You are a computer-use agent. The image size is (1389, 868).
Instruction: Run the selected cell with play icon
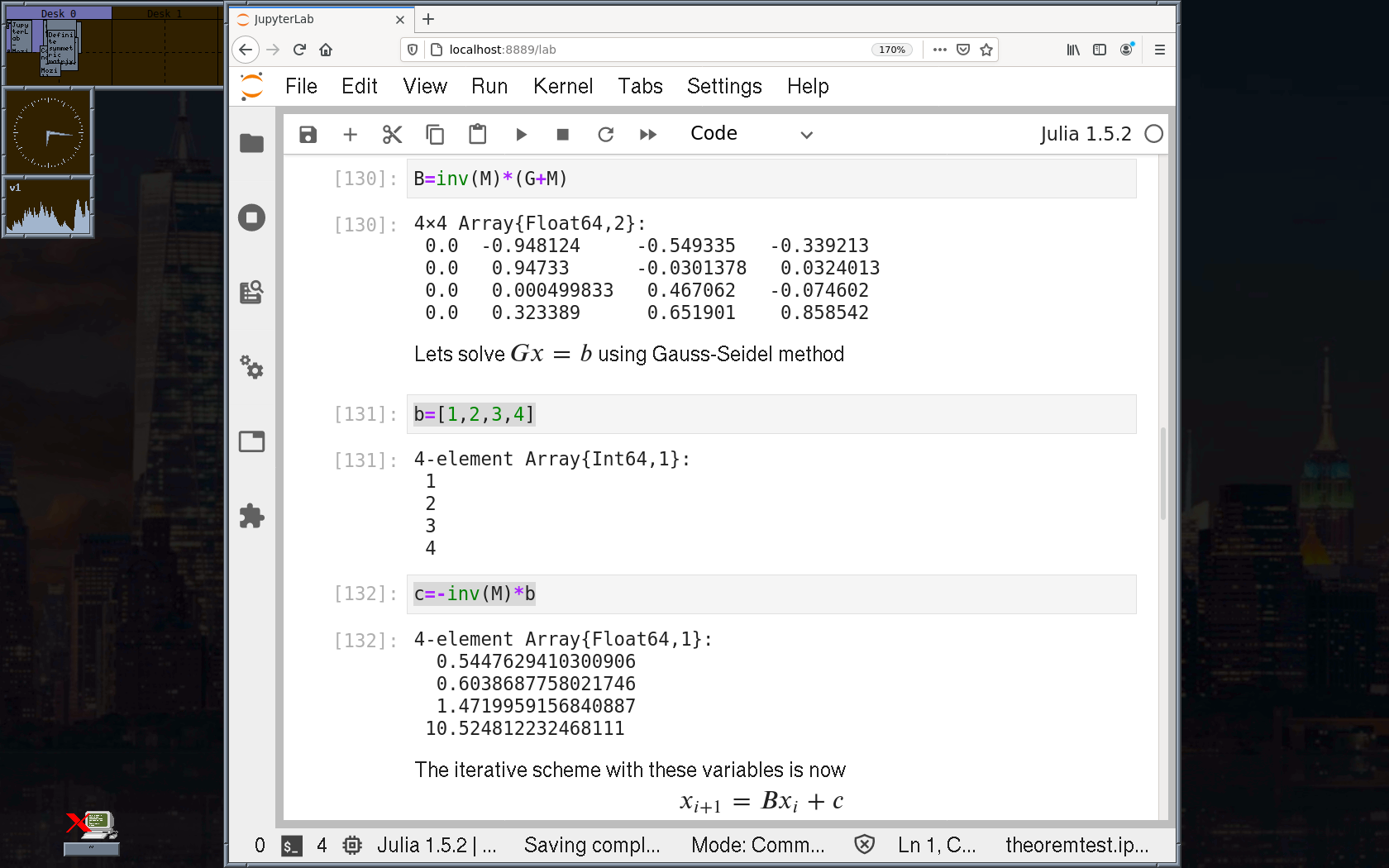tap(521, 135)
